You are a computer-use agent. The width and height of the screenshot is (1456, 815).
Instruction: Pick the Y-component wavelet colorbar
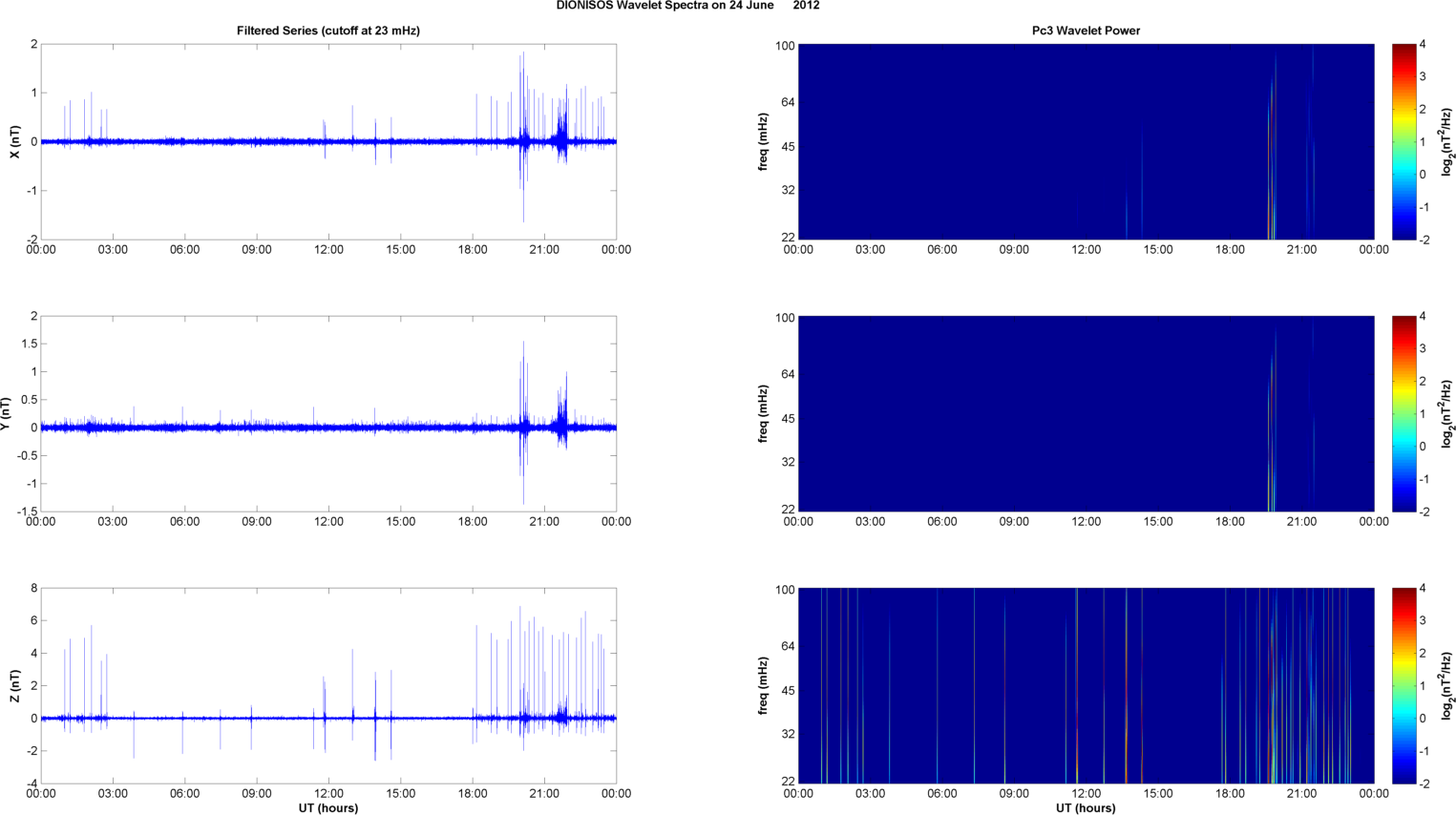coord(1403,414)
